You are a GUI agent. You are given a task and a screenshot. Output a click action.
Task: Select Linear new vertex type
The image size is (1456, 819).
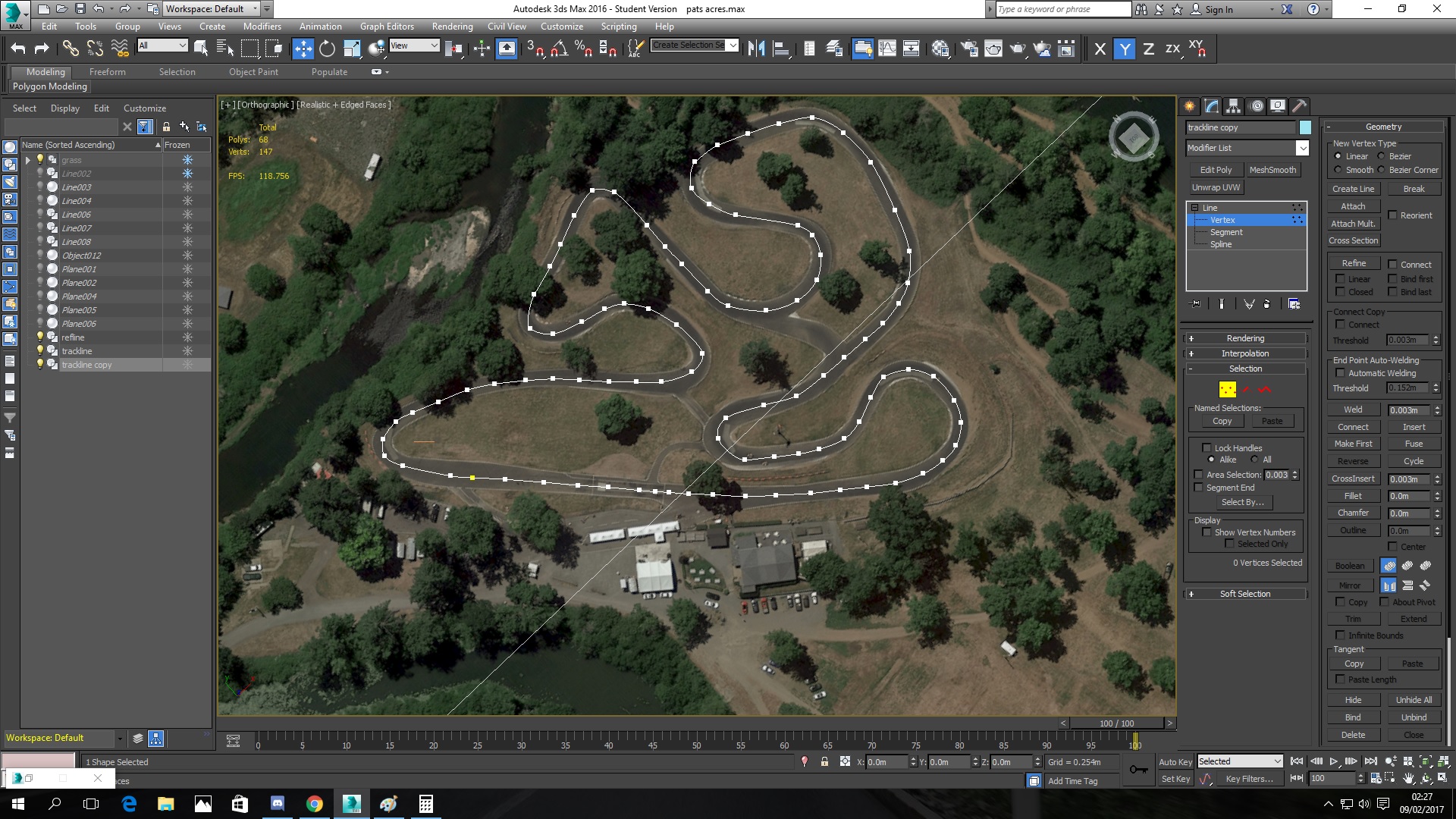click(1338, 156)
